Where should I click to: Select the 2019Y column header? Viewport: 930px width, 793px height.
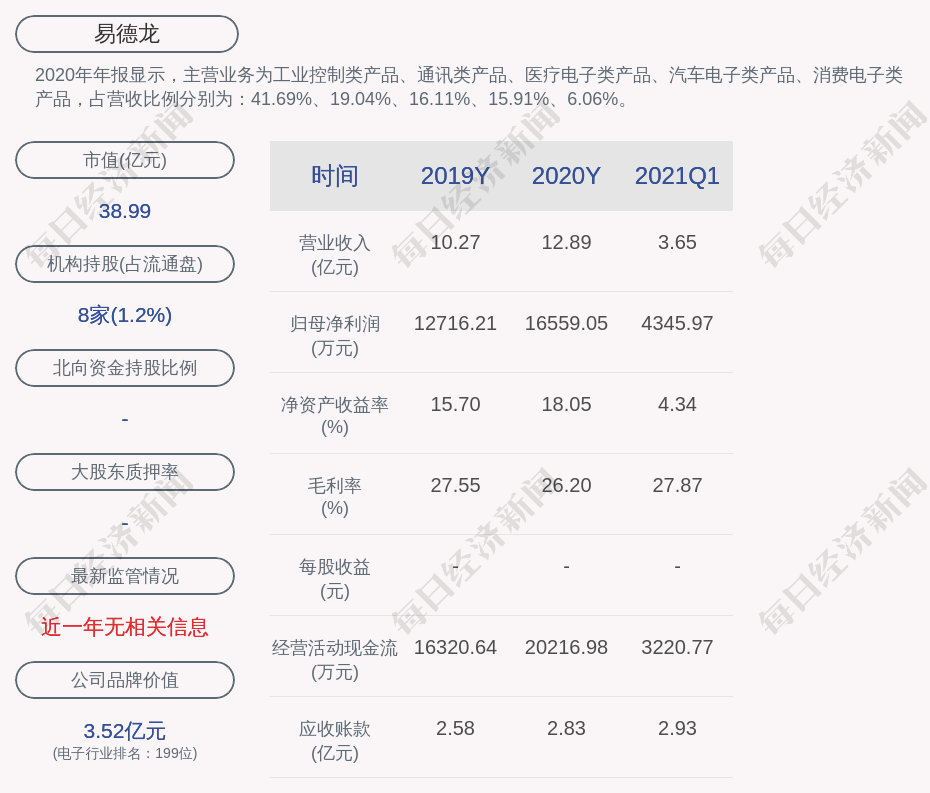[455, 176]
